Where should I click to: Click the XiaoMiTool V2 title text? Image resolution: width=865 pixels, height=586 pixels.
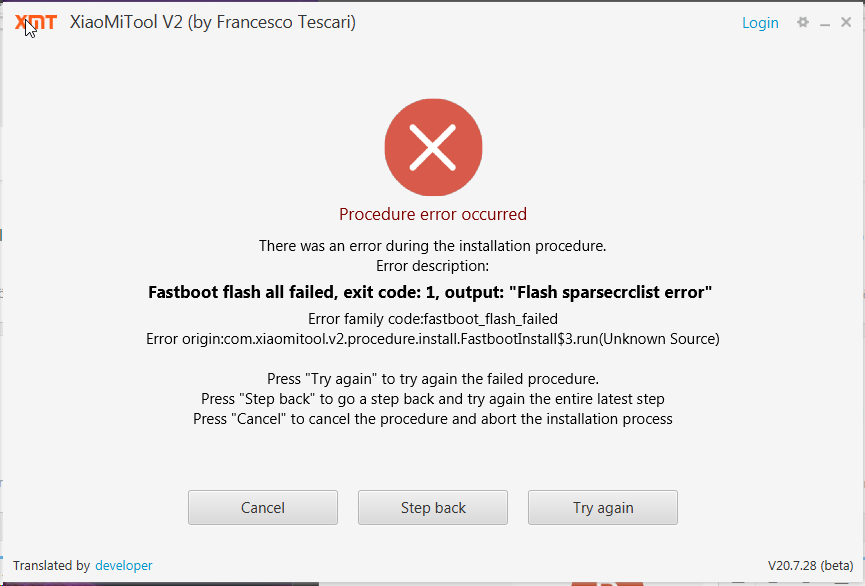point(213,22)
